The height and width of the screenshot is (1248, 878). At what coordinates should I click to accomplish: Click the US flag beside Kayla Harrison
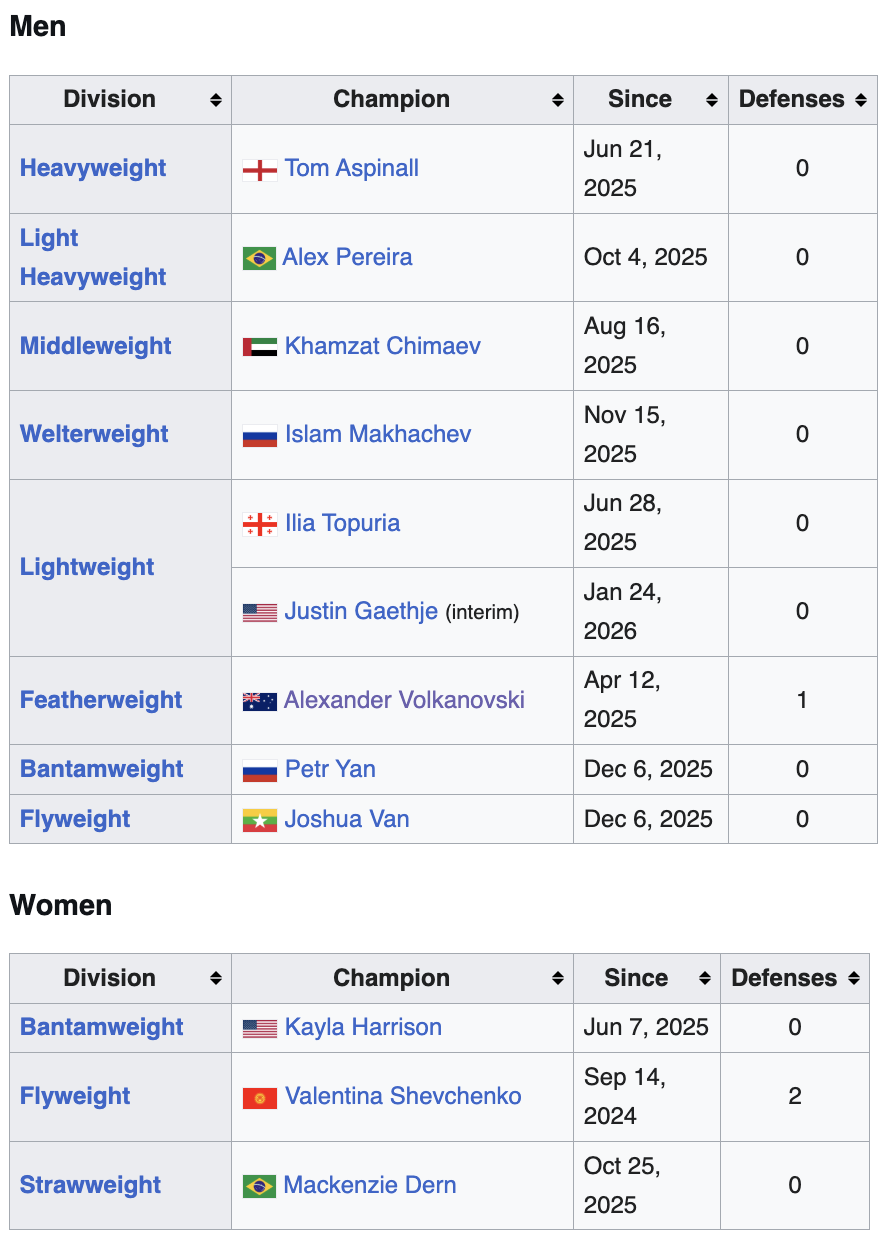click(x=260, y=1028)
